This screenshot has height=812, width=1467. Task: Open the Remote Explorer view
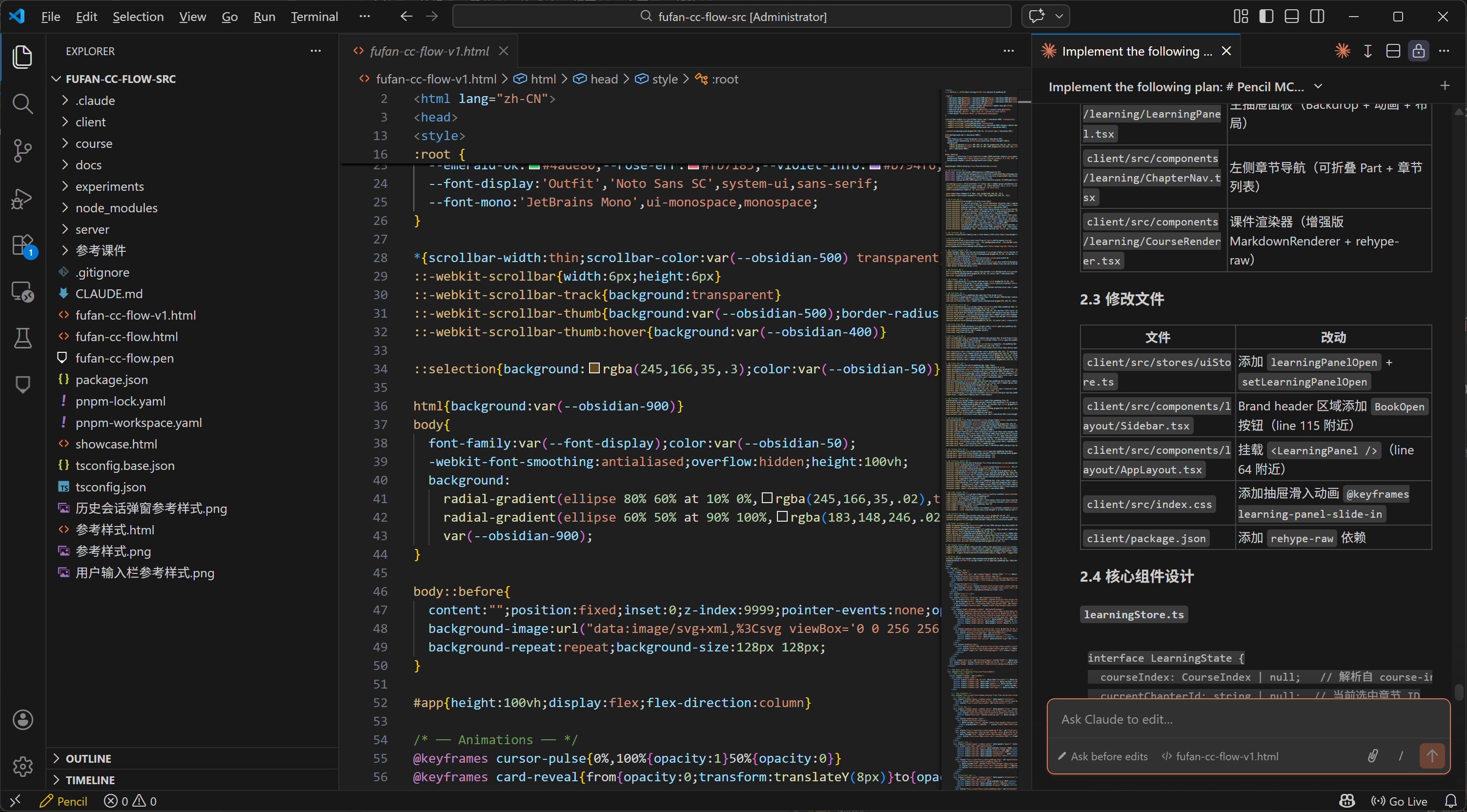(x=22, y=292)
